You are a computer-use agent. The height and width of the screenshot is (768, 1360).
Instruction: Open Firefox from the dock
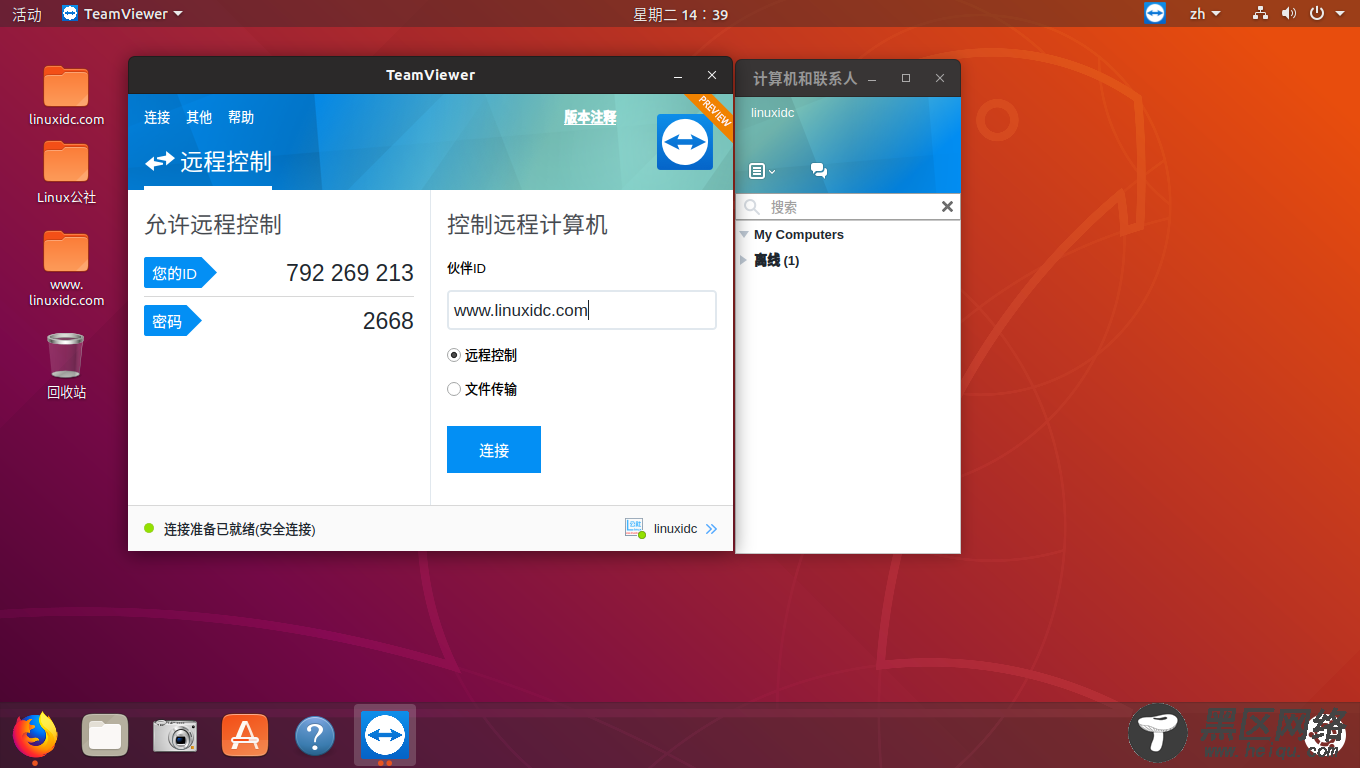35,736
